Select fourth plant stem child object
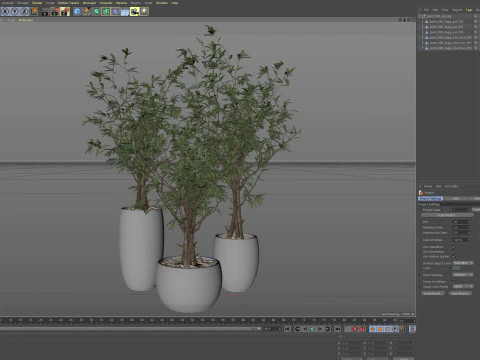Image resolution: width=480 pixels, height=360 pixels. (x=450, y=38)
